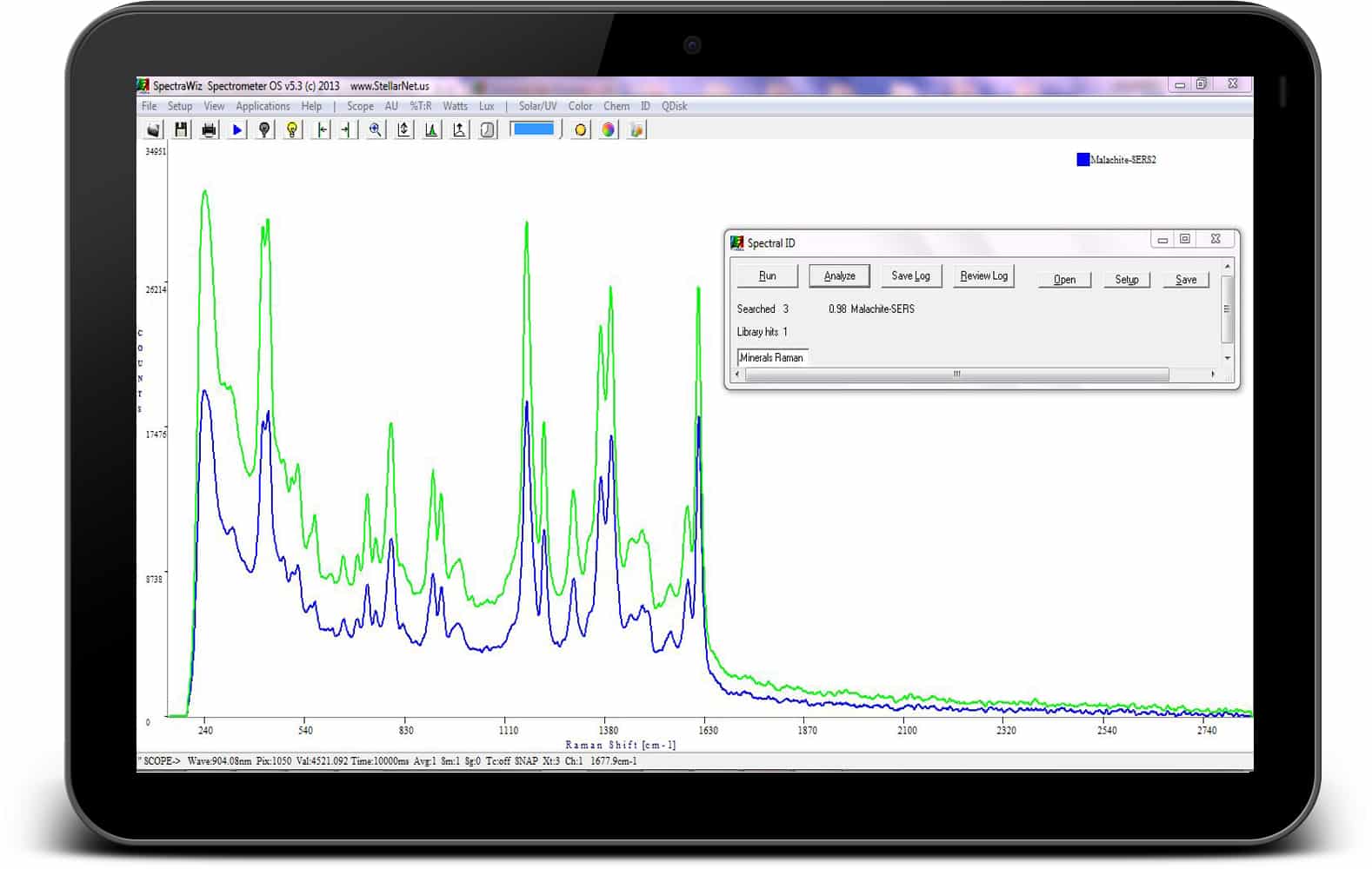Minimize the SpectraWiz main window
This screenshot has width=1372, height=869.
point(1180,84)
